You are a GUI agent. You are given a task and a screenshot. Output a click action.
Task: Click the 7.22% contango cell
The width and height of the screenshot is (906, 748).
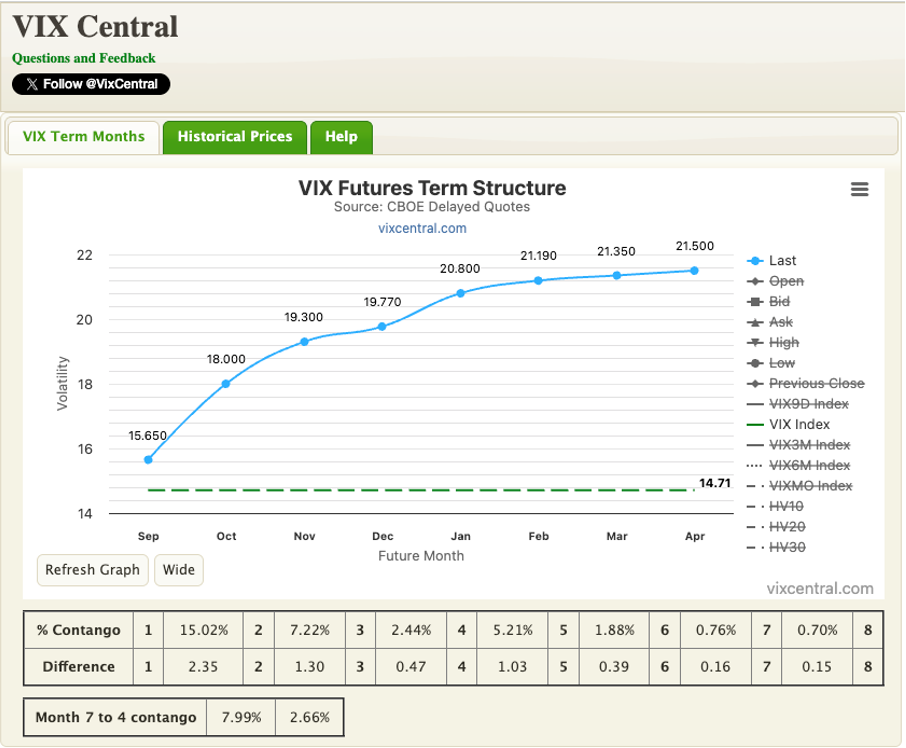click(310, 630)
